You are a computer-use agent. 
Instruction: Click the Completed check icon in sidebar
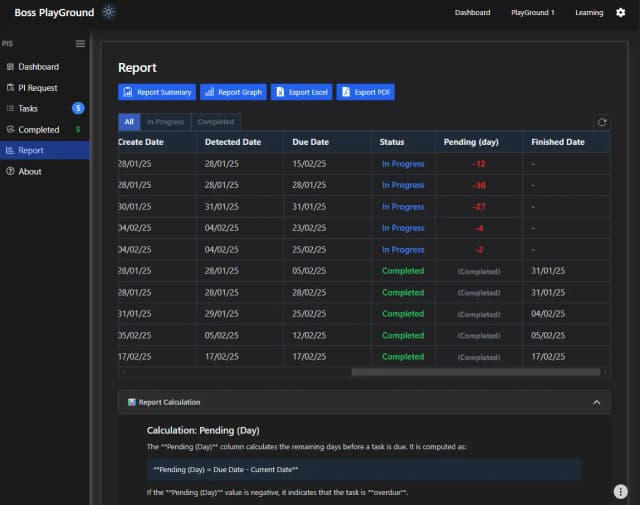tap(10, 130)
